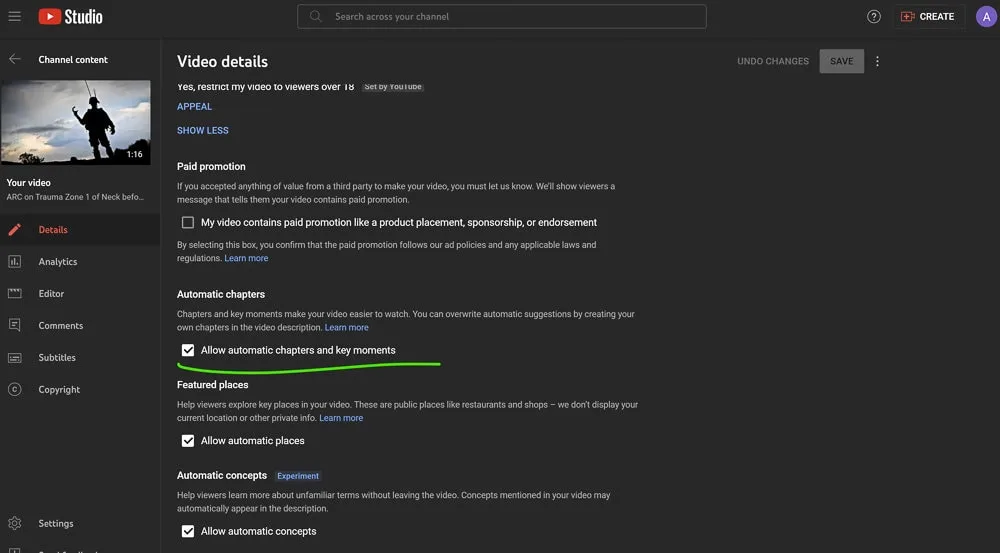The height and width of the screenshot is (553, 1000).
Task: Click the Analytics bar chart icon
Action: point(15,262)
